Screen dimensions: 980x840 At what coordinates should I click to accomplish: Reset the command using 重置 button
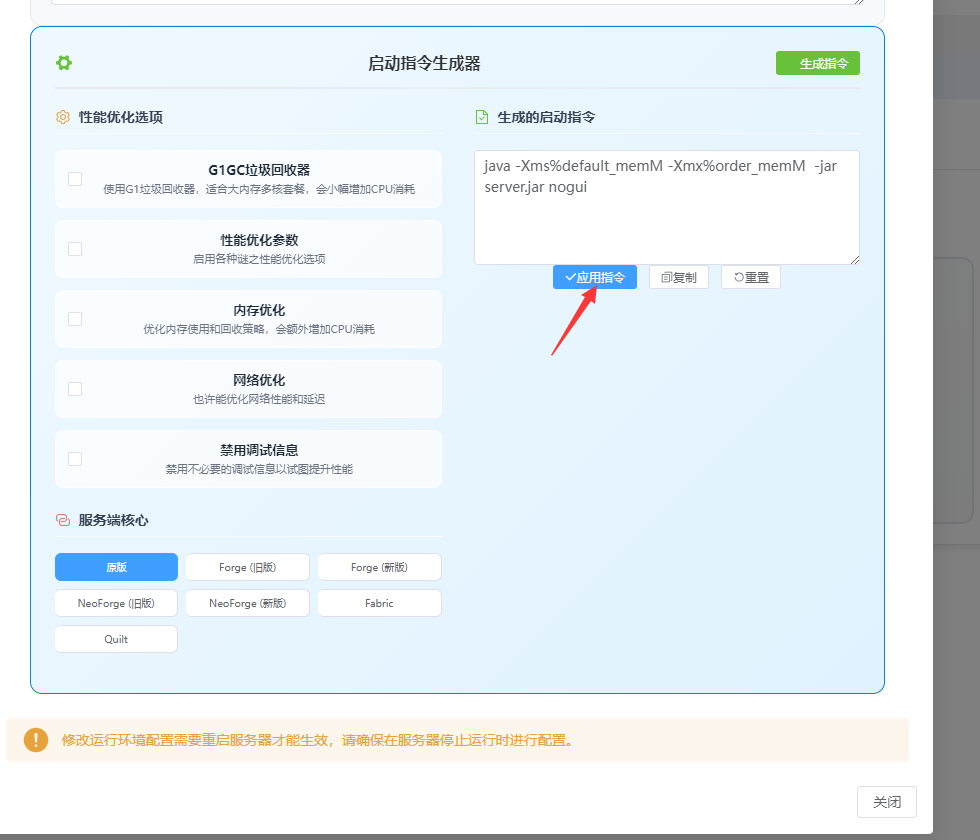point(751,277)
